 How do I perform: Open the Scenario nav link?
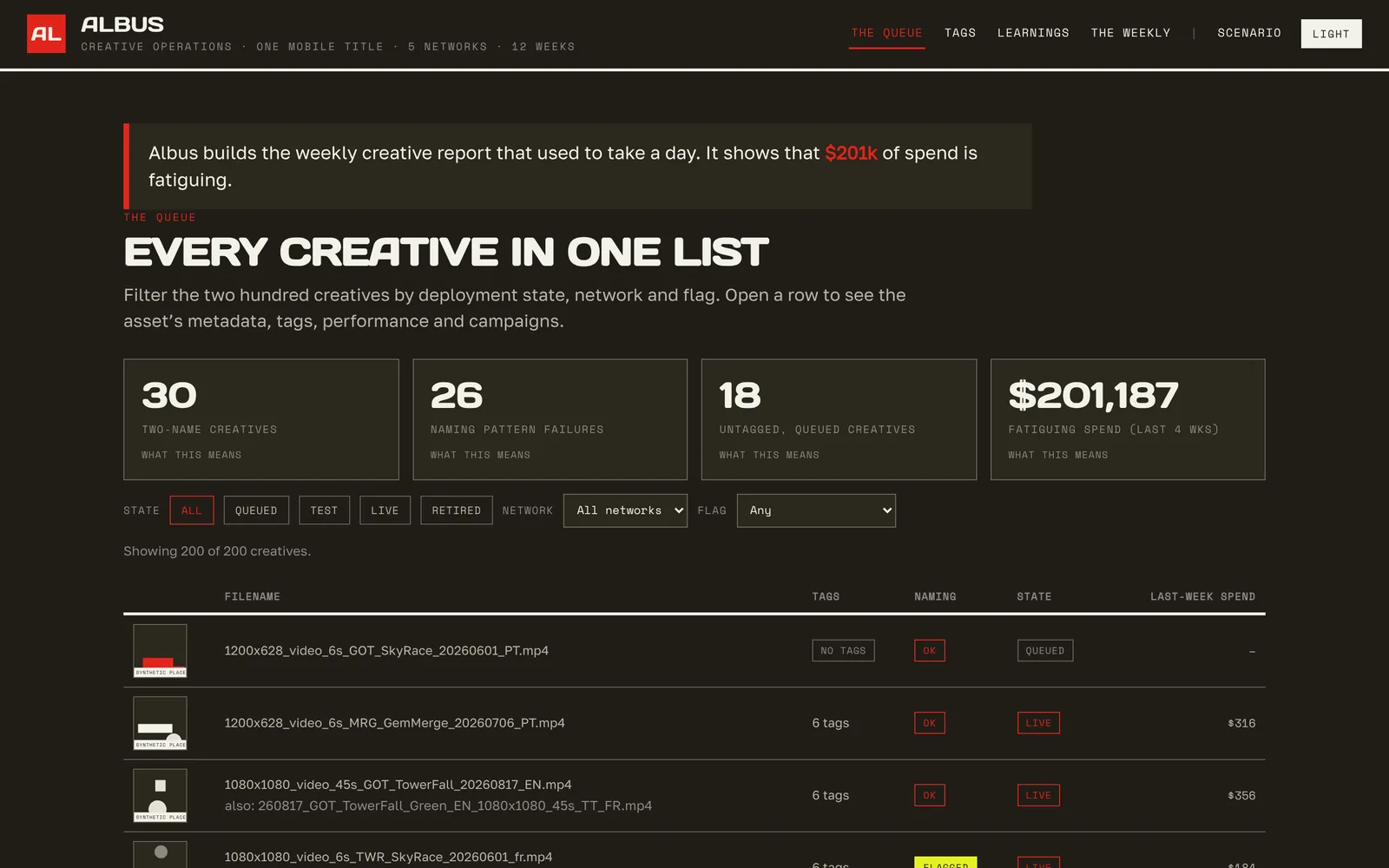tap(1249, 33)
